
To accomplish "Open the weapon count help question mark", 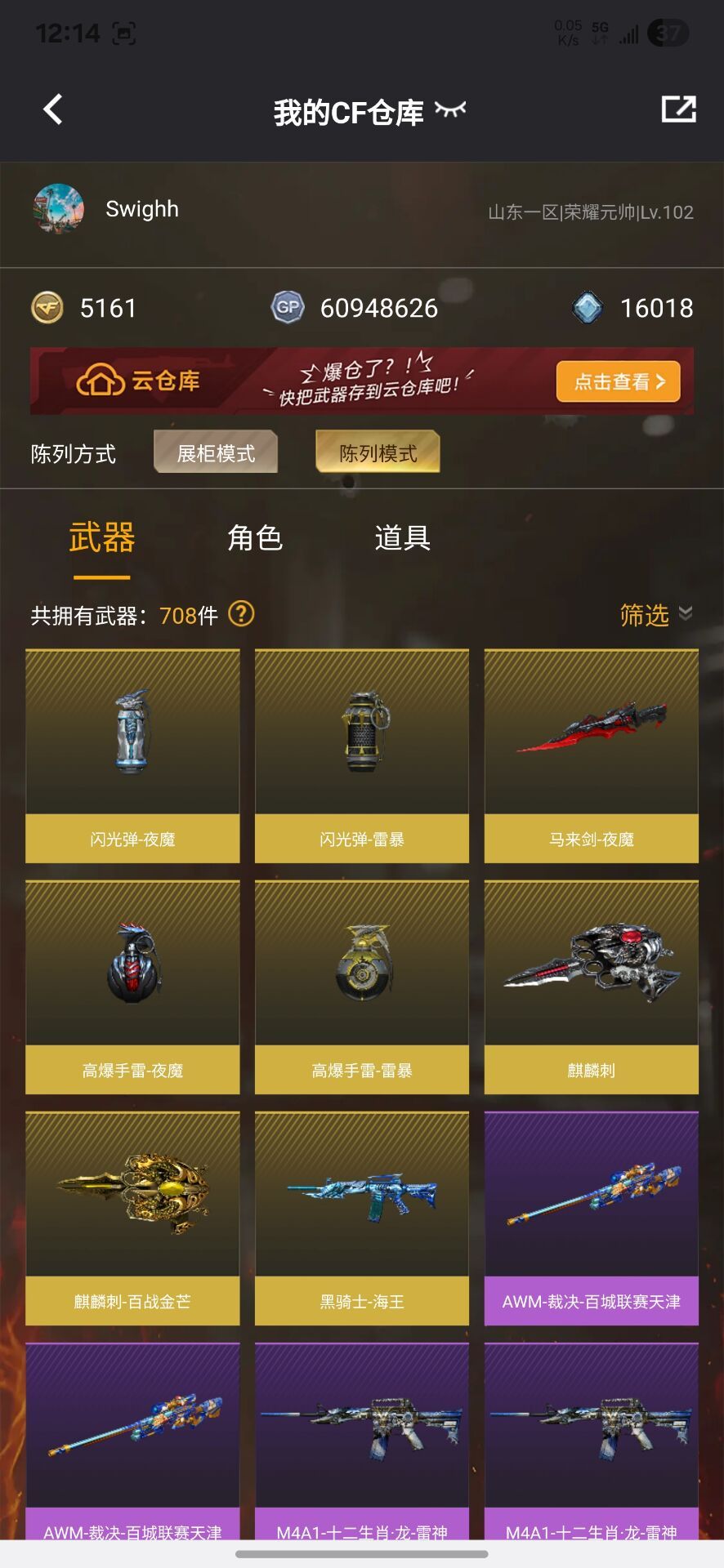I will tap(241, 613).
